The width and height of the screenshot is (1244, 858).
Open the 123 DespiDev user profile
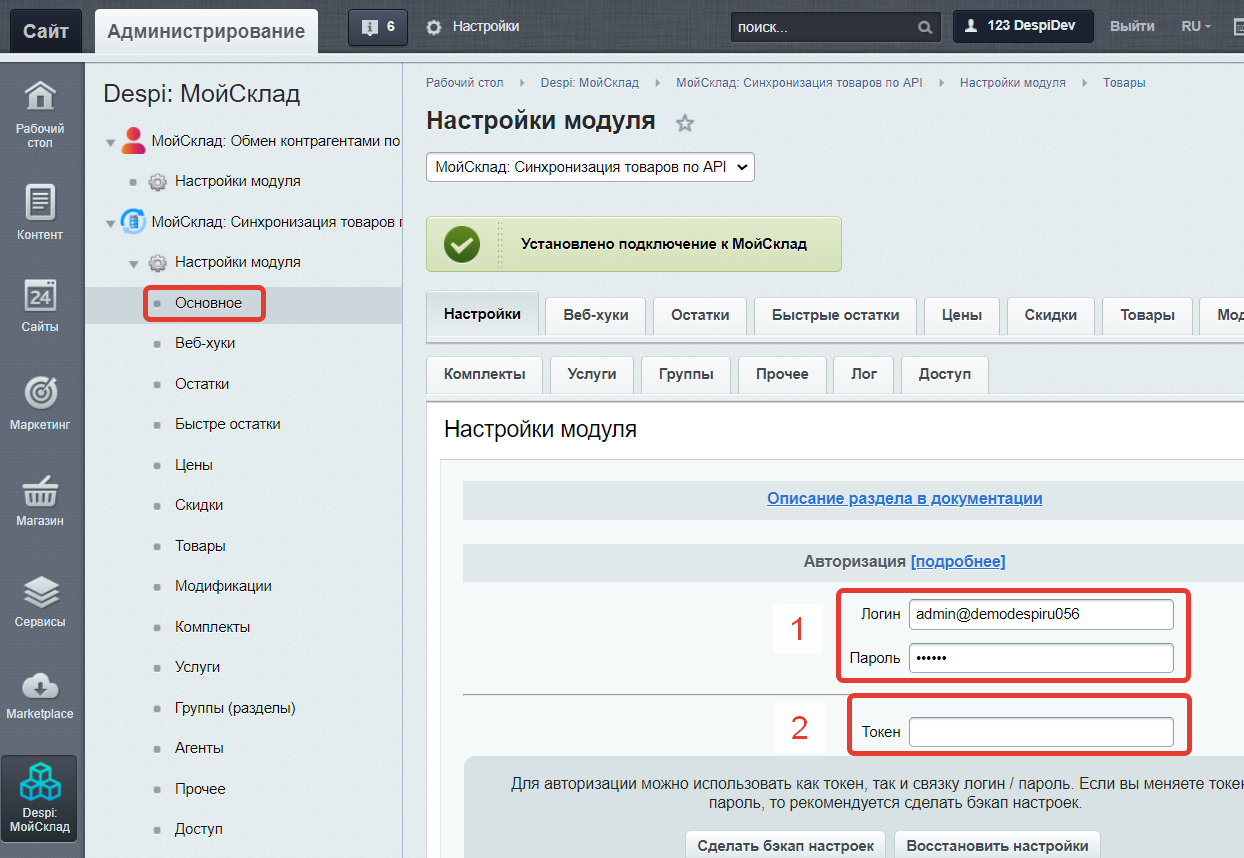coord(1023,27)
